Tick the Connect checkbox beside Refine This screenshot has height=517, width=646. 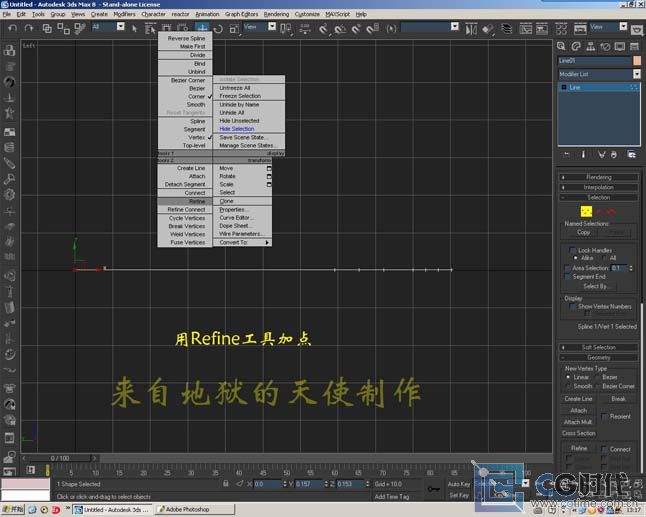tap(604, 449)
